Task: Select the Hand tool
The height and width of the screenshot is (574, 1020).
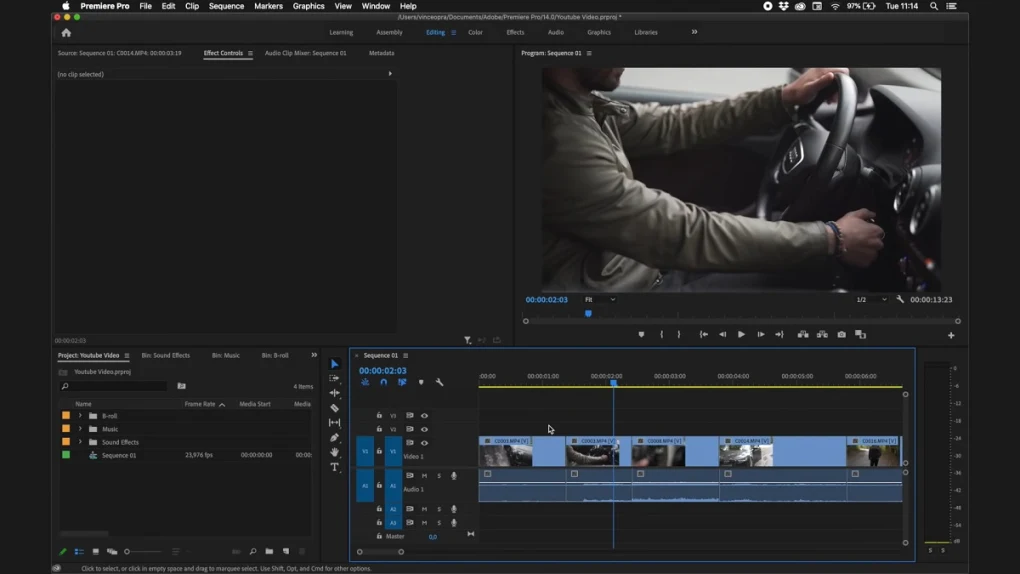Action: coord(334,452)
